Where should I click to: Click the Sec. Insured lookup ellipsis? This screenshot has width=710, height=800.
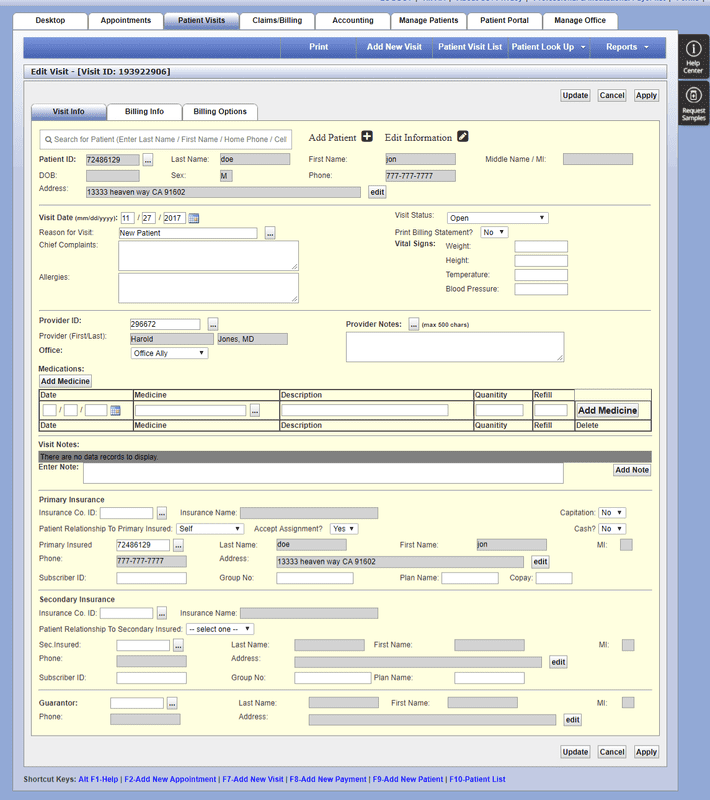[x=178, y=645]
